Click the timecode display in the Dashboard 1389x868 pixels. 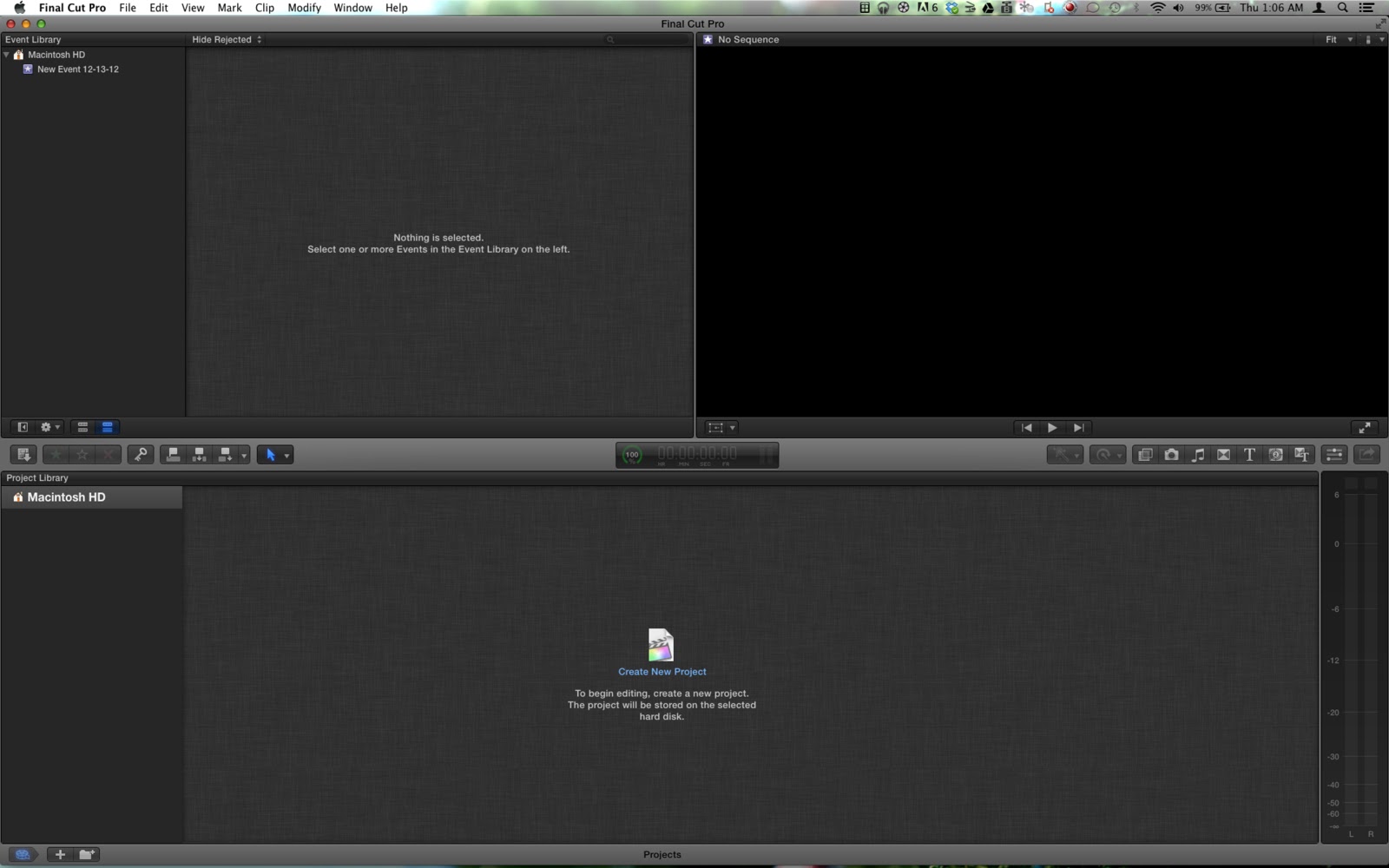697,455
